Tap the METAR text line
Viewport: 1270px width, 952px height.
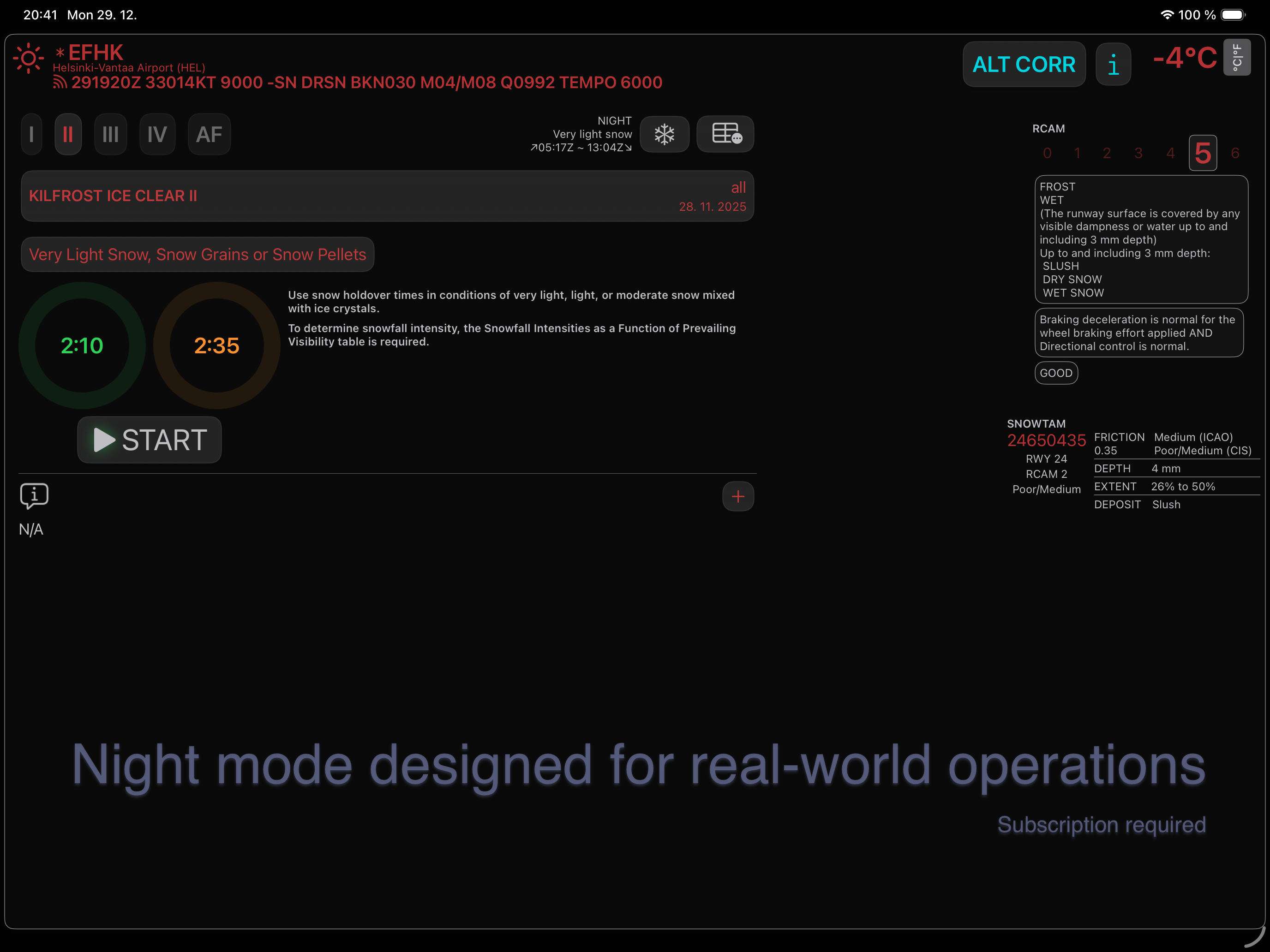367,83
